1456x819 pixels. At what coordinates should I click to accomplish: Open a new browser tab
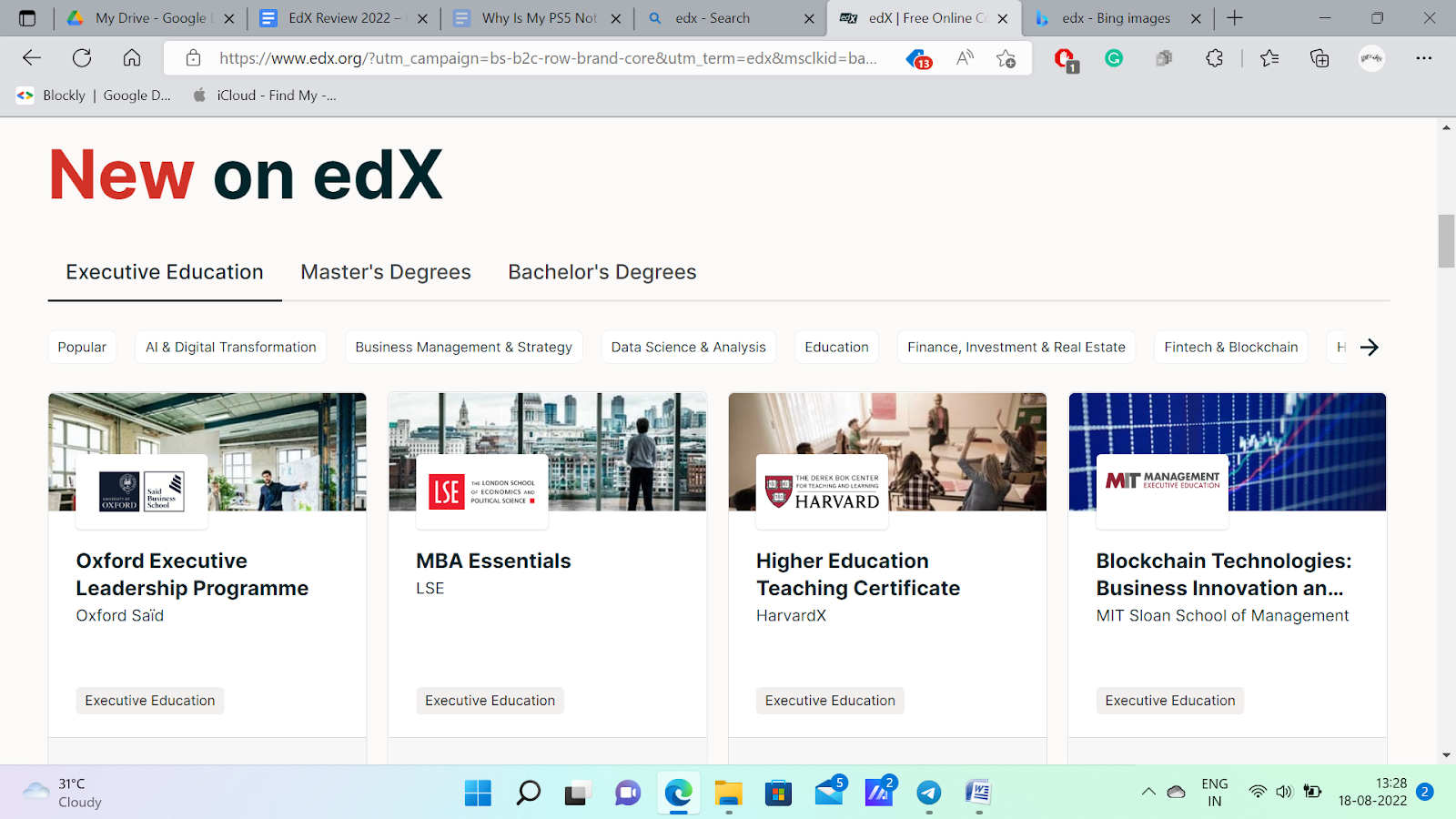click(x=1235, y=18)
